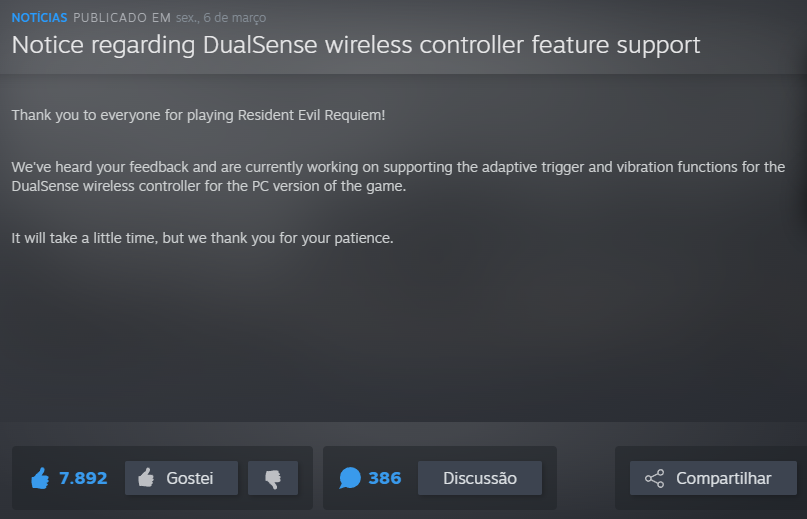The height and width of the screenshot is (519, 807).
Task: Click the 7.892 likes count
Action: [x=83, y=479]
